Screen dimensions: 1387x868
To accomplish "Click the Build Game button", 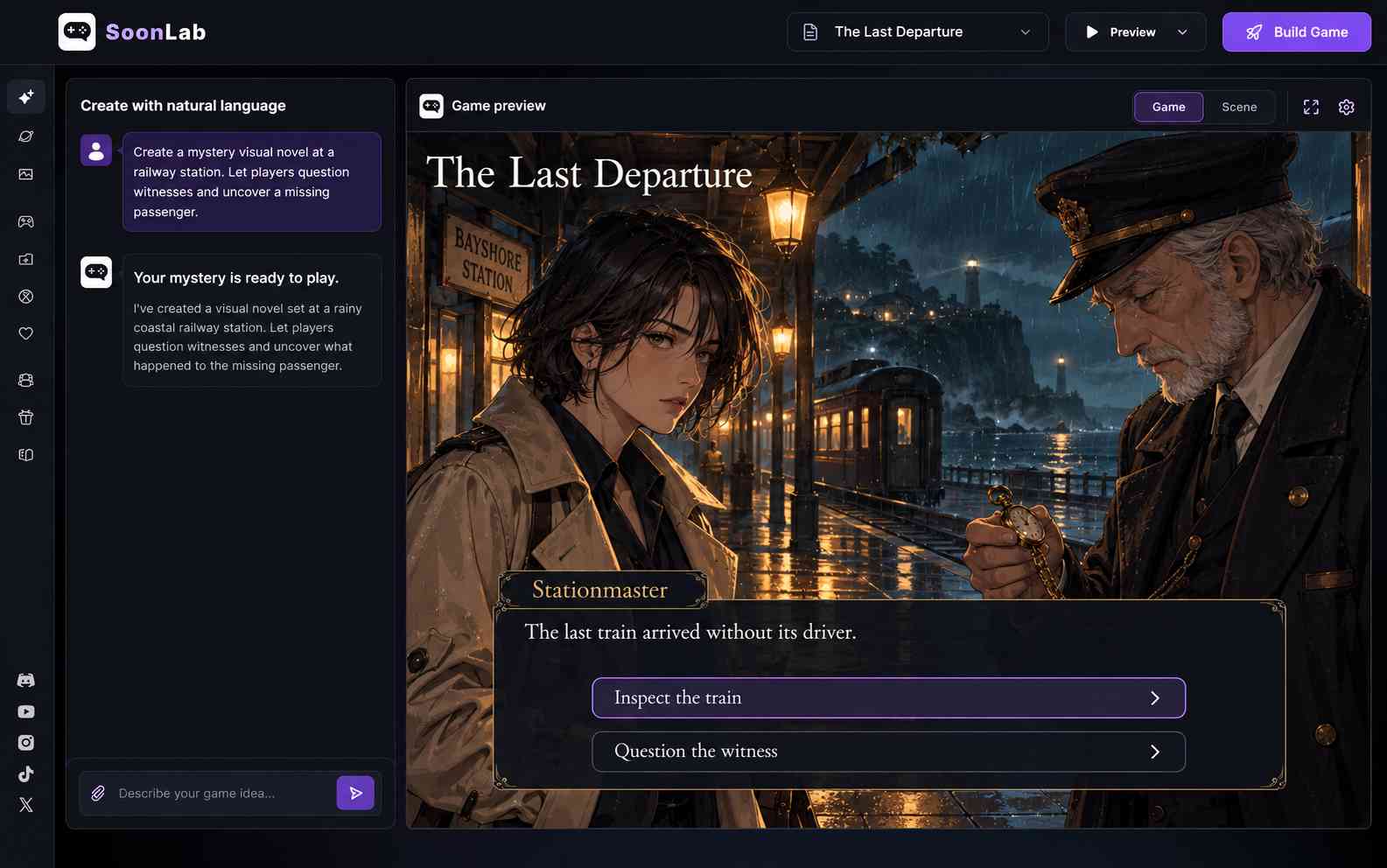I will click(1297, 32).
